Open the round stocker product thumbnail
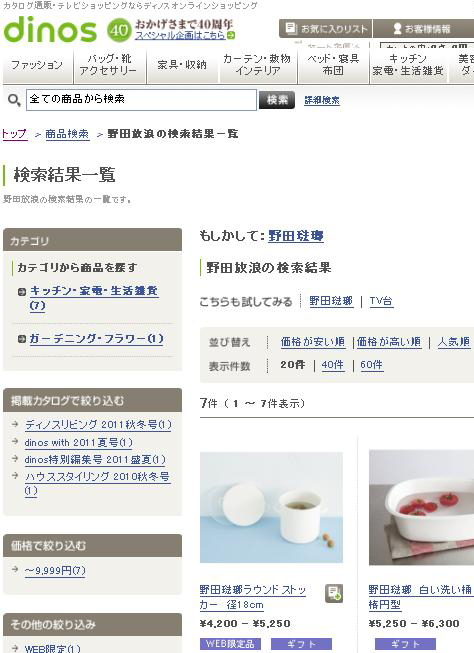This screenshot has height=653, width=474. coord(271,507)
